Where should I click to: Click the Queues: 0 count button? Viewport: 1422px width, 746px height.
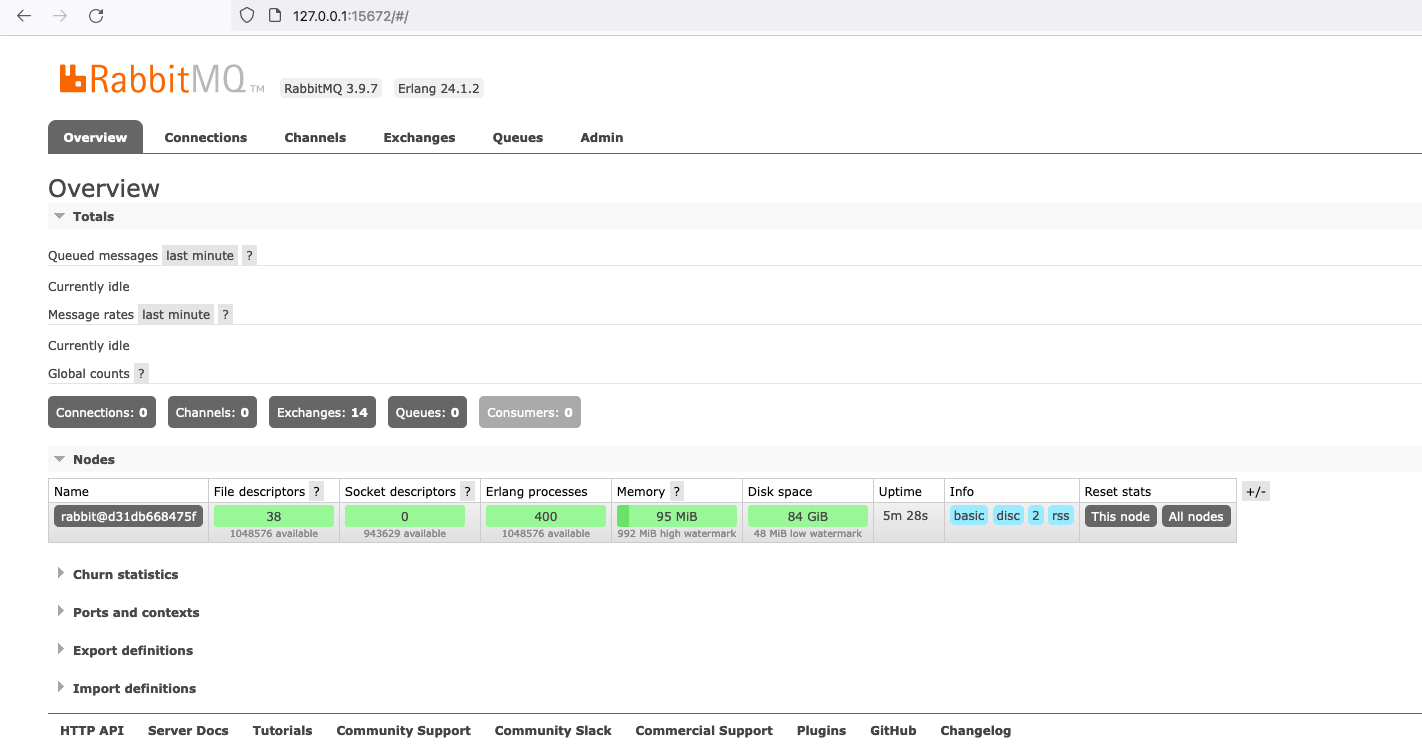click(427, 412)
